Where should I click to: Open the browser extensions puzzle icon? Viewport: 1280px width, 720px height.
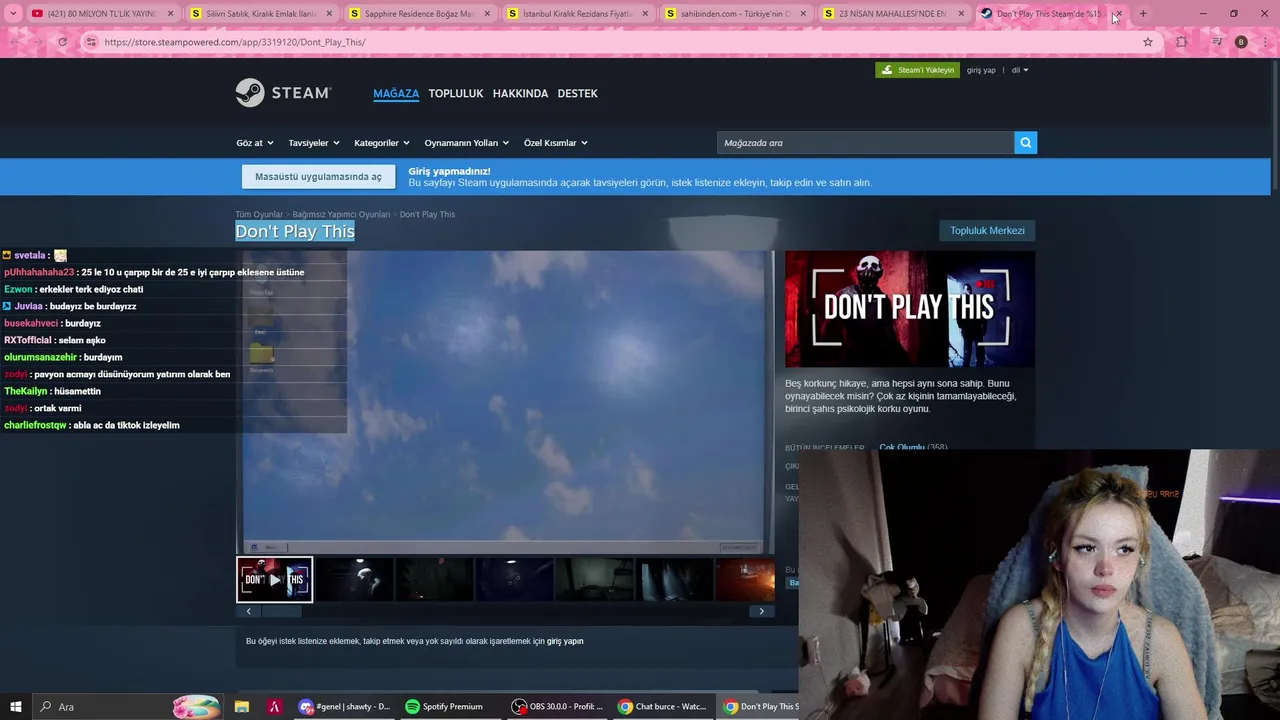click(x=1181, y=42)
